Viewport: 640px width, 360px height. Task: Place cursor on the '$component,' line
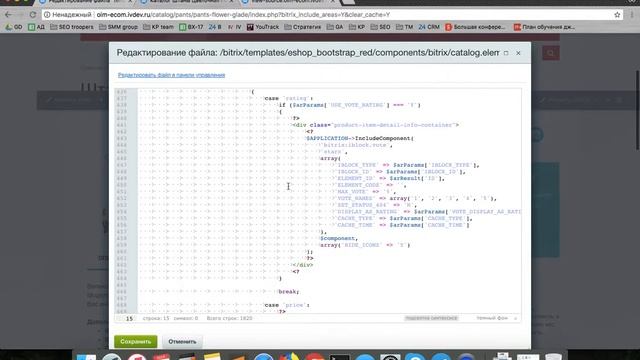pyautogui.click(x=339, y=238)
